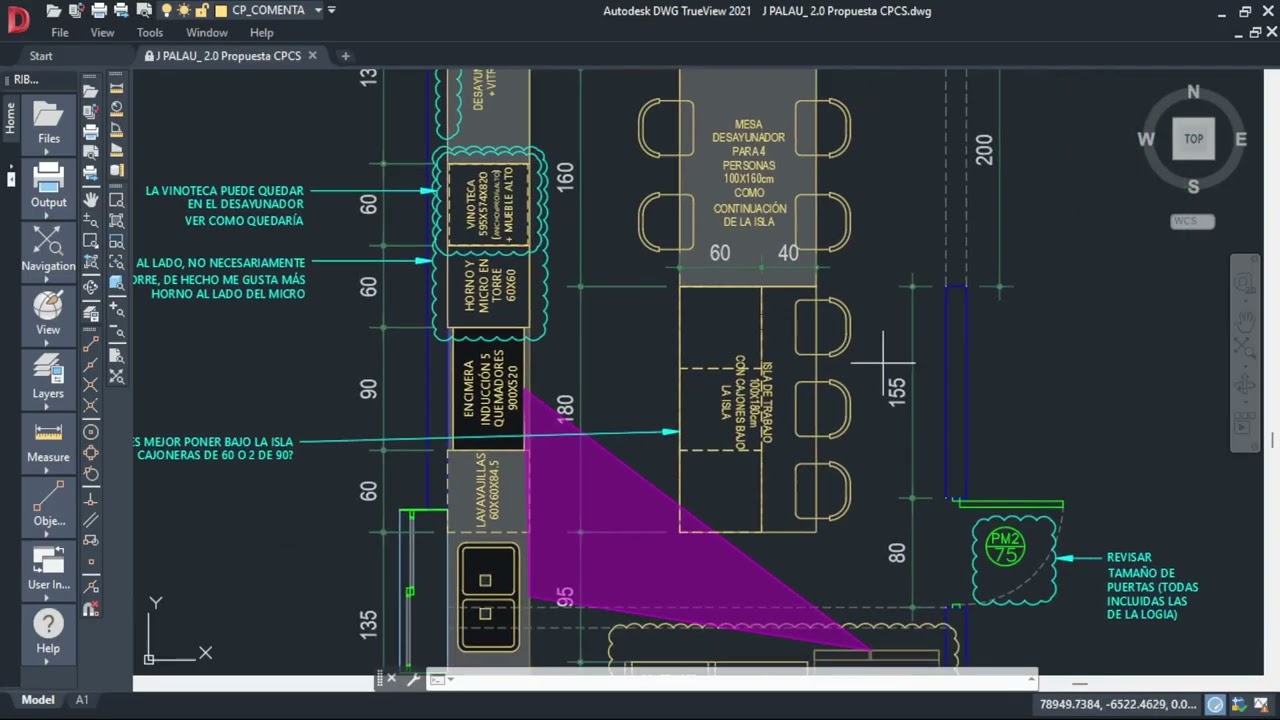1280x720 pixels.
Task: Click the yellow layer color swatch
Action: click(x=221, y=11)
